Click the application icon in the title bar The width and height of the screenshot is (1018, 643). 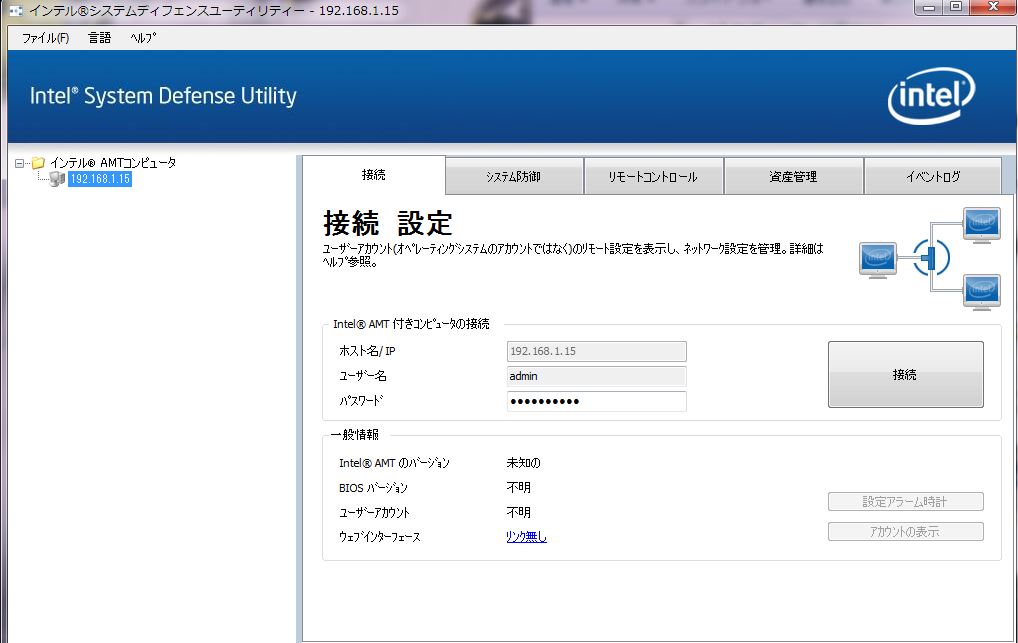click(x=16, y=10)
